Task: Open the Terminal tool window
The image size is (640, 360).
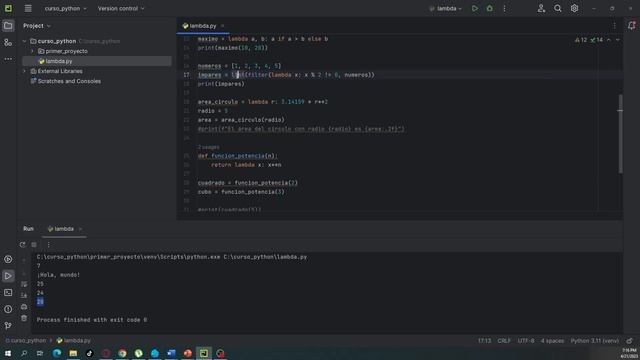Action: click(x=8, y=293)
